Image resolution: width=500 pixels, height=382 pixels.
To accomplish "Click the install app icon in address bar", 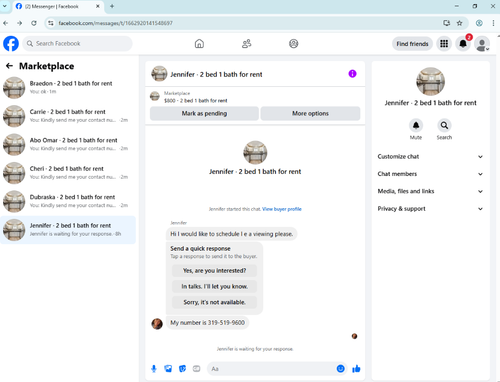I will pyautogui.click(x=447, y=23).
